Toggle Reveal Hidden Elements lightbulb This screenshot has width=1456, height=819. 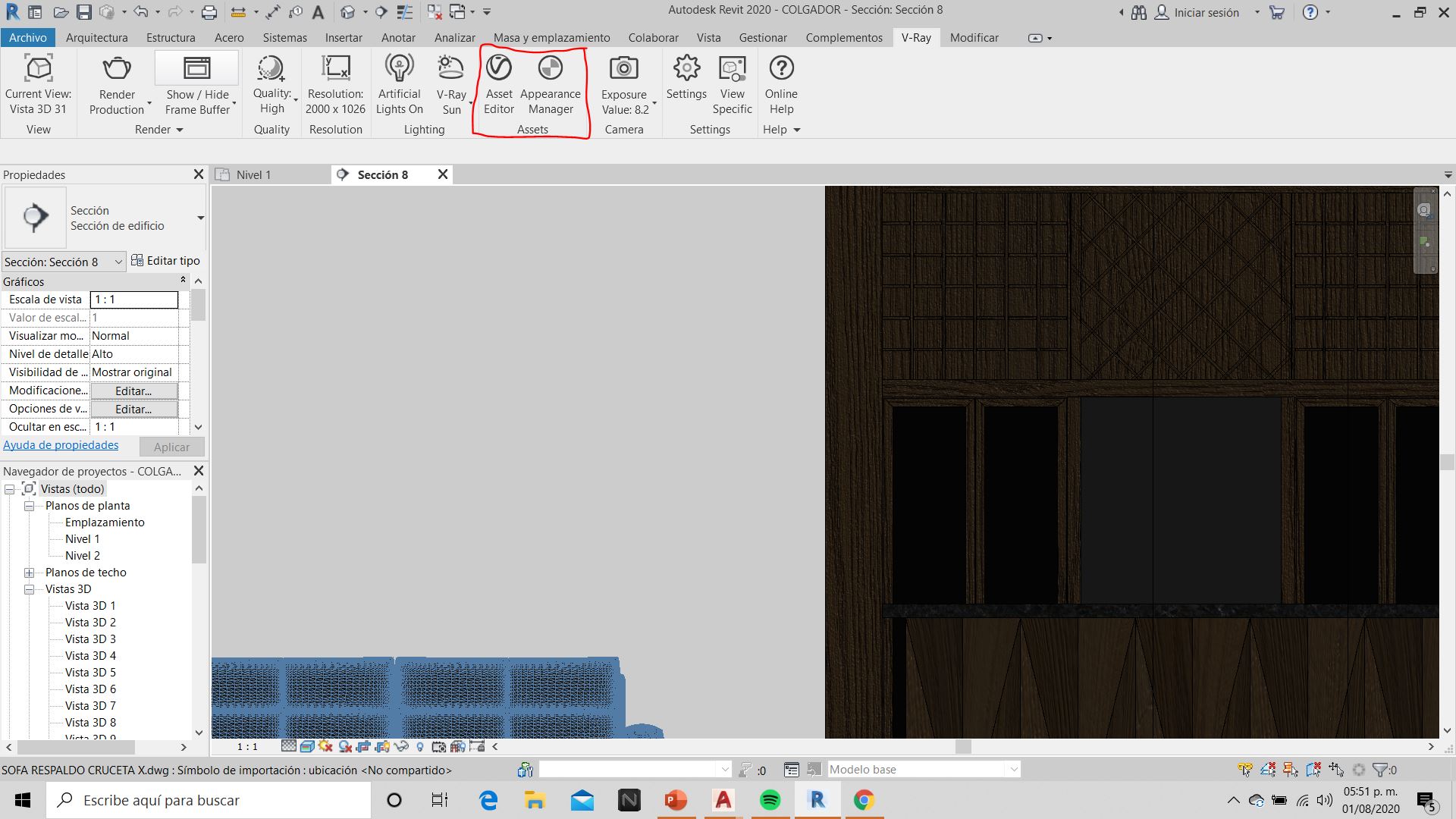420,747
